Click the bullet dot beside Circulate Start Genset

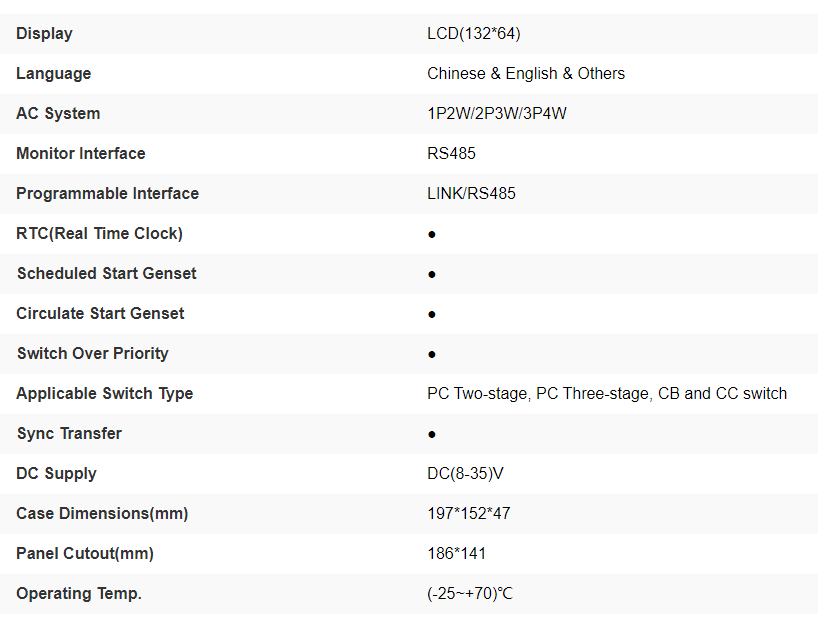(432, 314)
